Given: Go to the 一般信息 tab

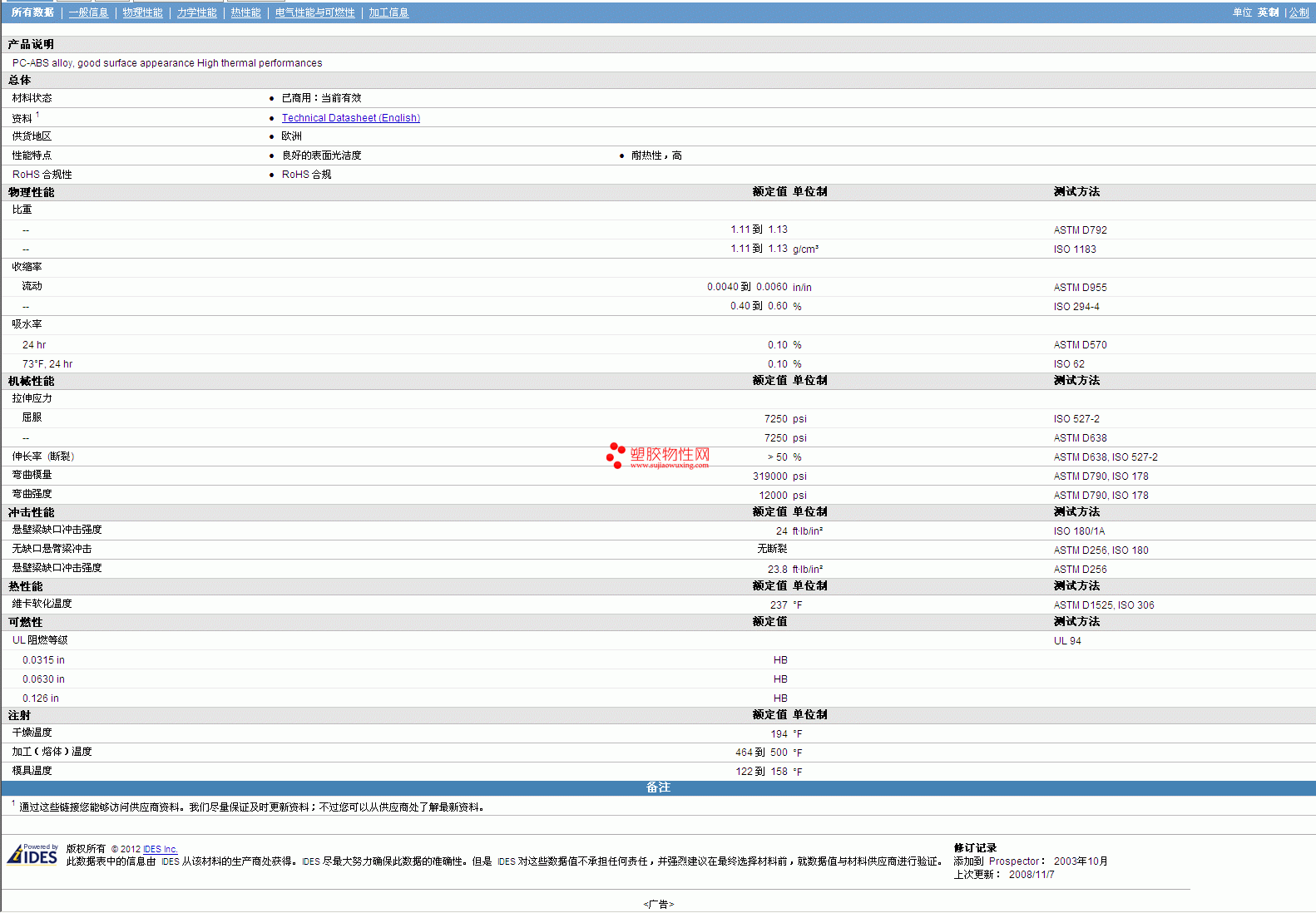Looking at the screenshot, I should point(88,12).
